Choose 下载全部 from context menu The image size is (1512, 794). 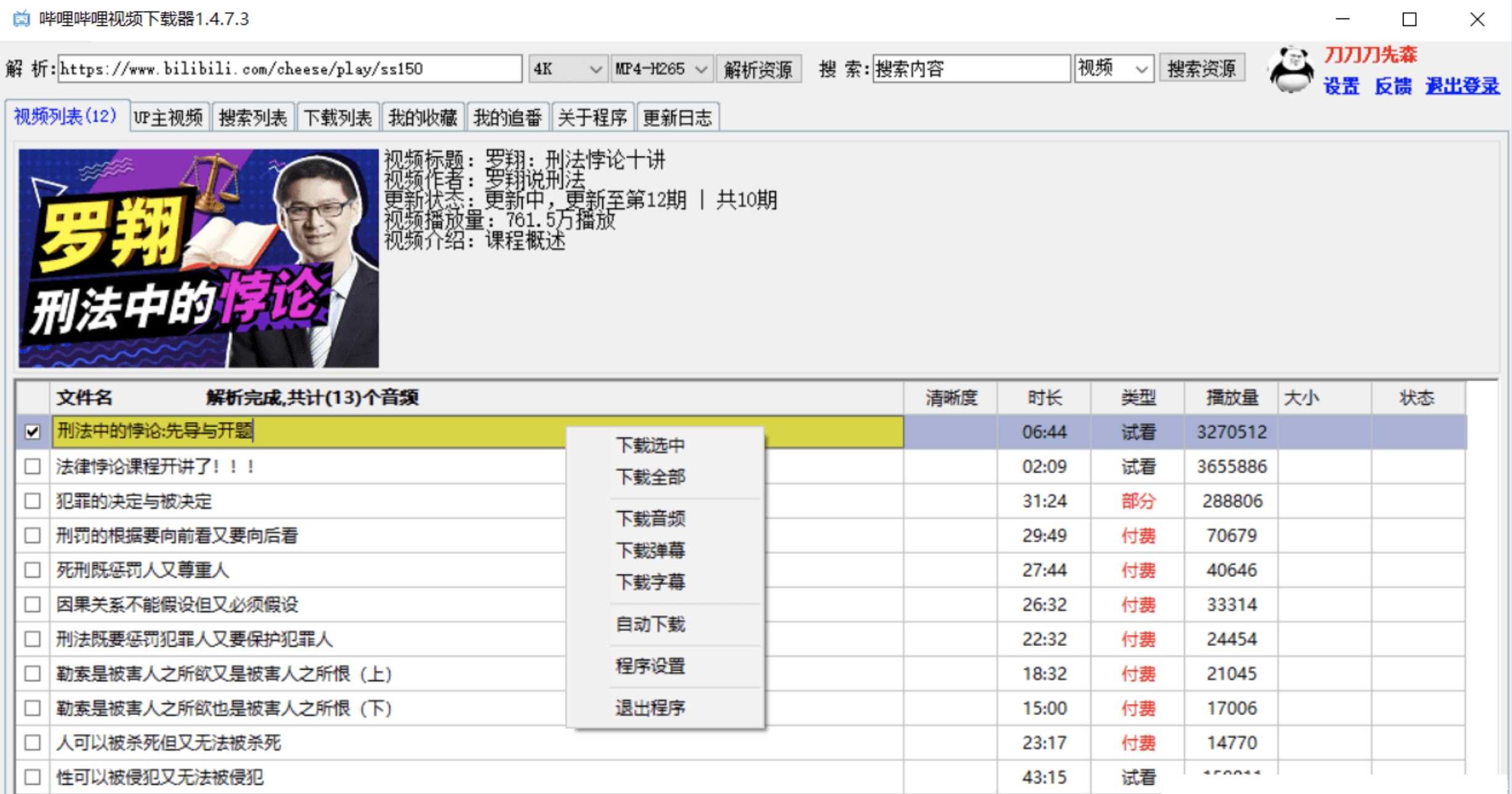tap(650, 477)
